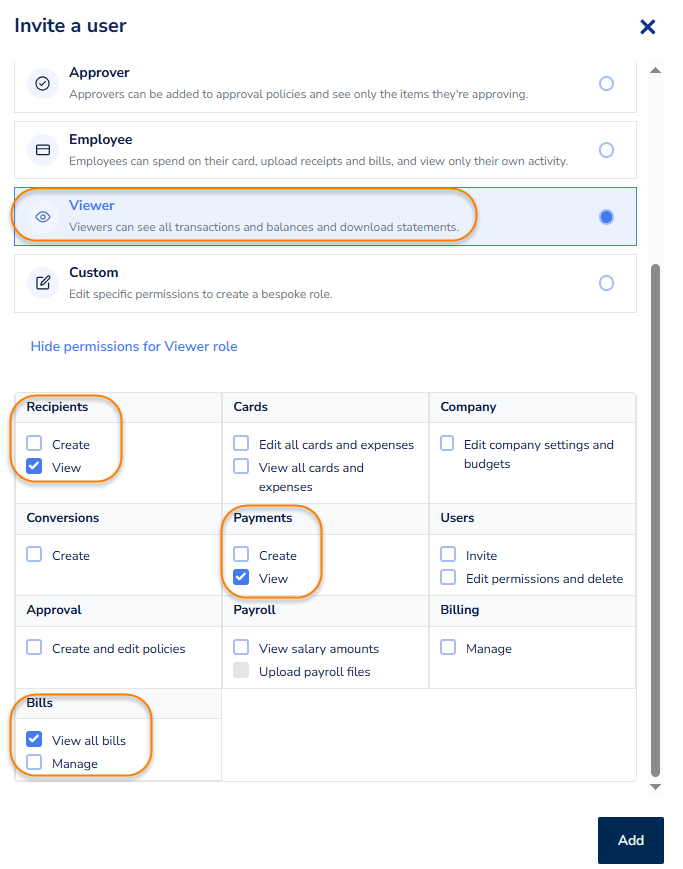Click the Approver checkmark badge icon
This screenshot has width=683, height=869.
pyautogui.click(x=43, y=83)
